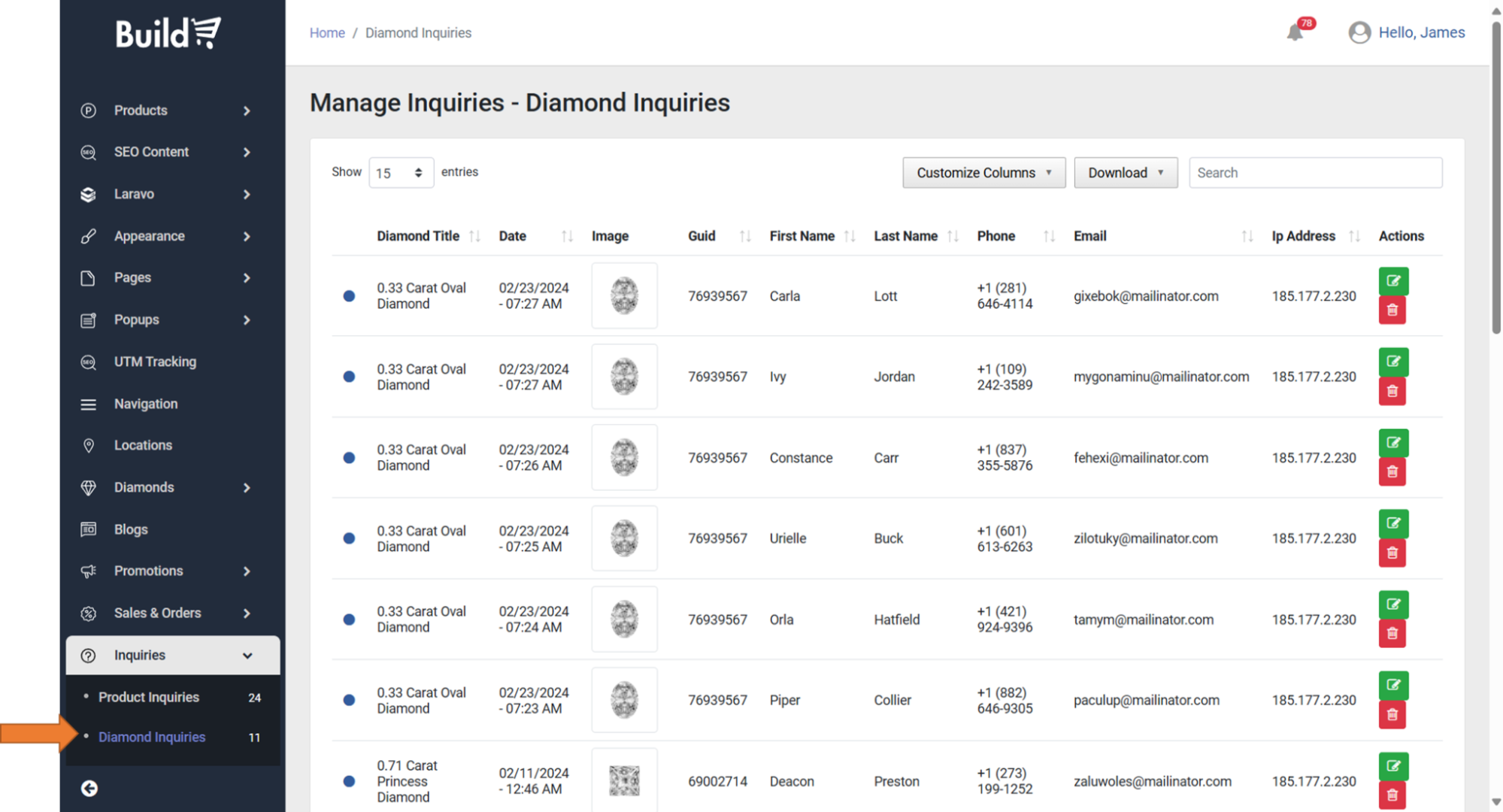Click the blue status dot for Orla row
The image size is (1503, 812).
pyautogui.click(x=349, y=620)
